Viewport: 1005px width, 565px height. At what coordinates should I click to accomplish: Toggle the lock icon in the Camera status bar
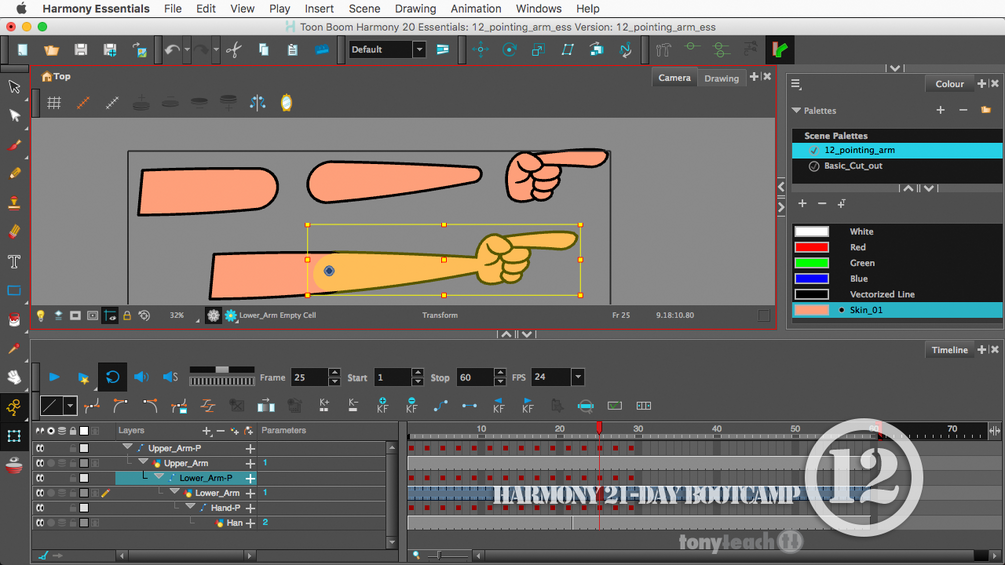[x=127, y=315]
